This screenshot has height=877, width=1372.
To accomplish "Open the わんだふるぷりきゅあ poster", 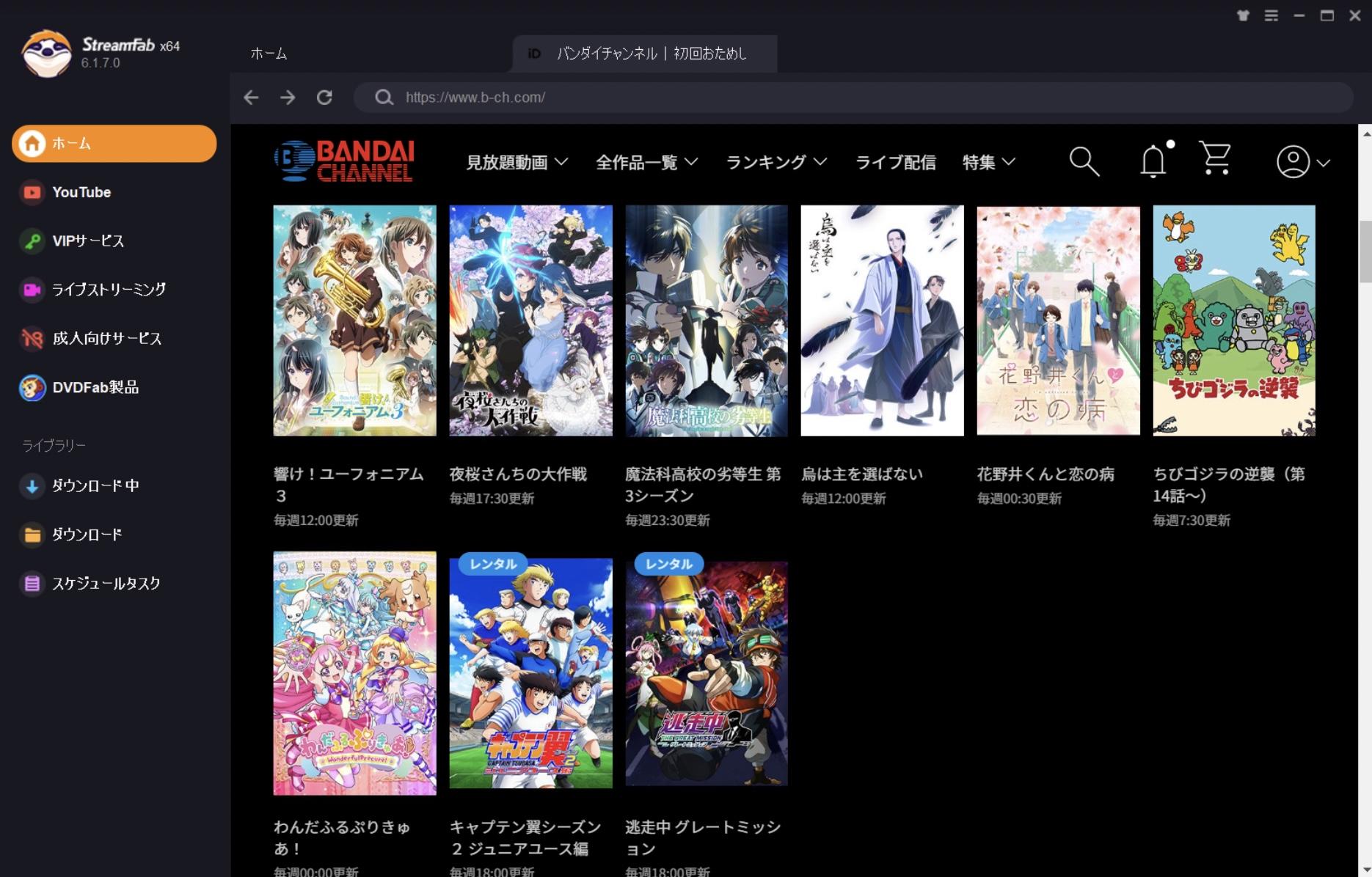I will (x=354, y=673).
